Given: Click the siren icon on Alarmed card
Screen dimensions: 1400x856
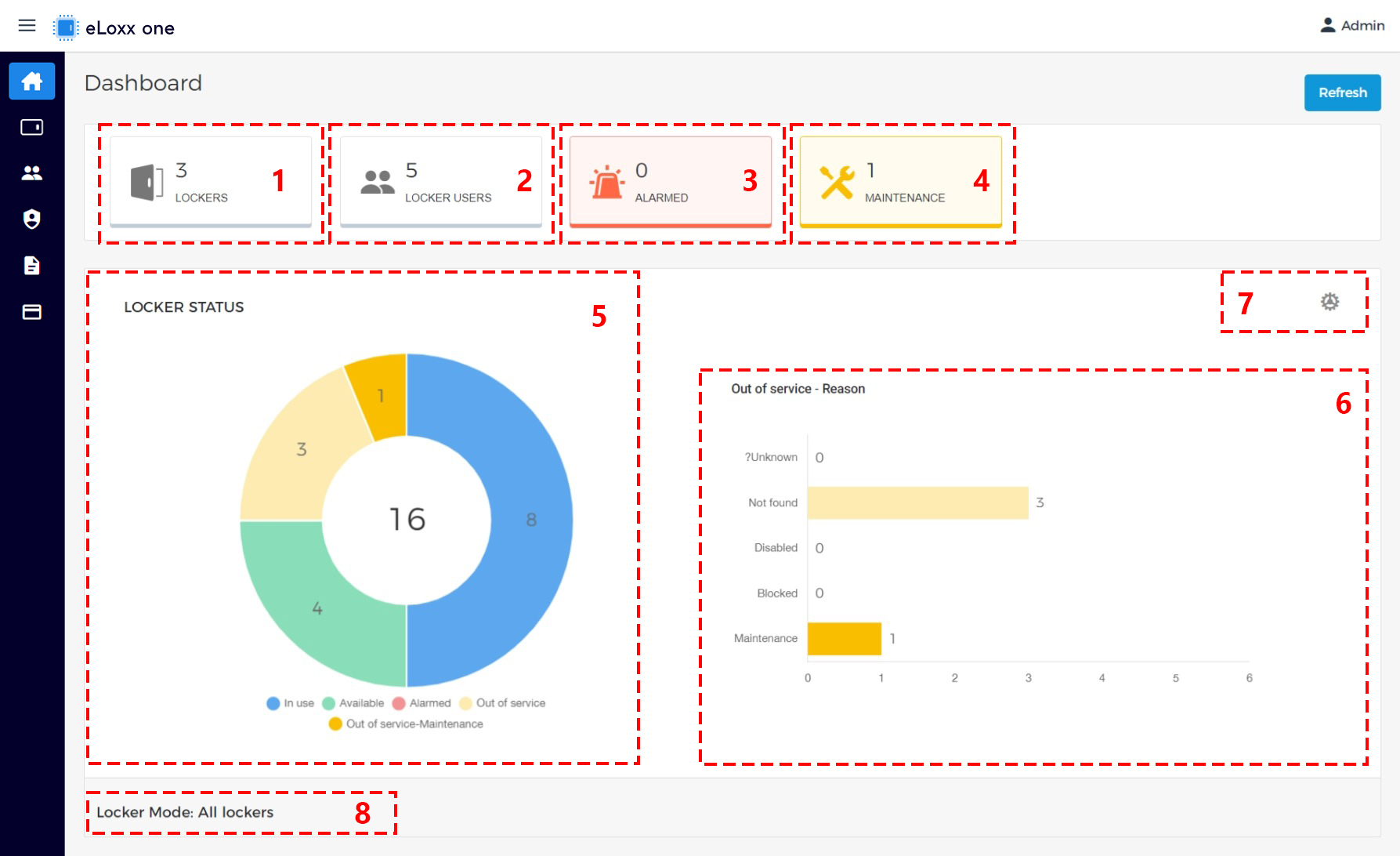Looking at the screenshot, I should tap(607, 183).
